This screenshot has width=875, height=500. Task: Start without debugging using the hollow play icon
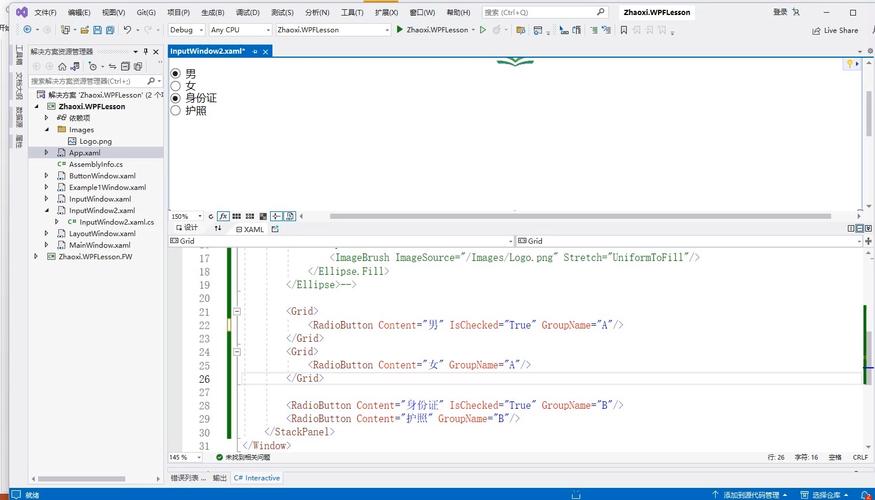coord(483,30)
